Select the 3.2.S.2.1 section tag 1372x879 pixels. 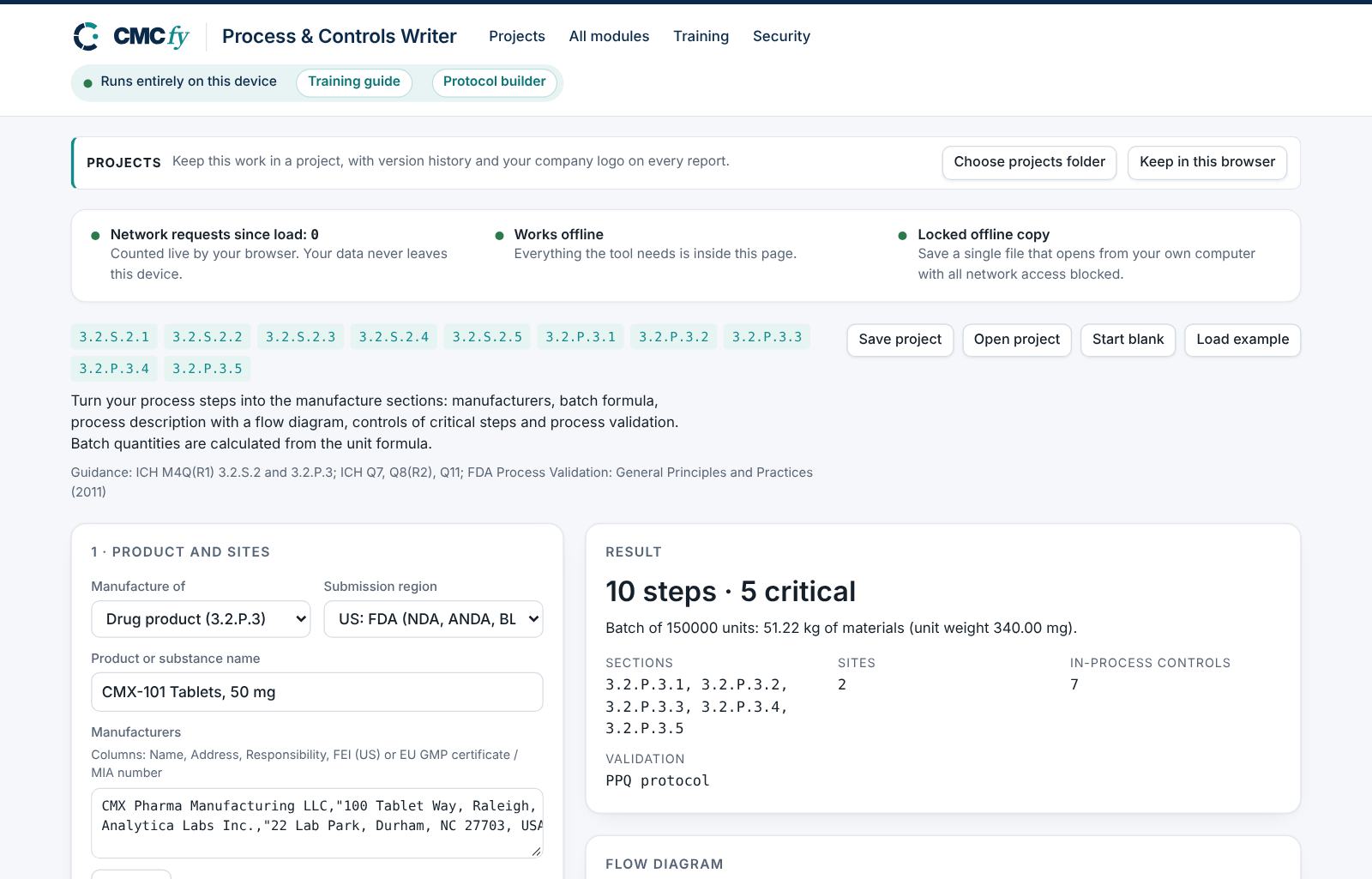pos(114,337)
